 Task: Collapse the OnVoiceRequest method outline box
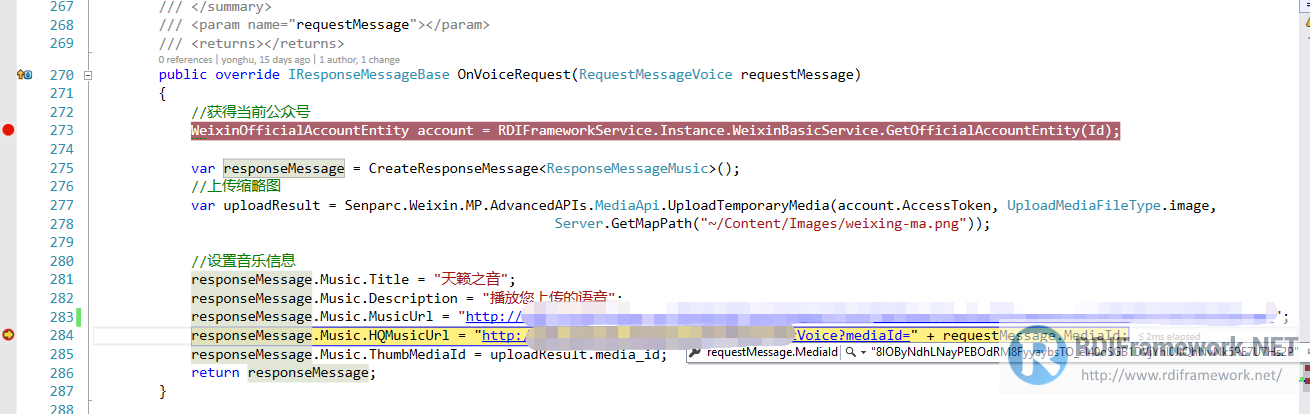[x=88, y=75]
